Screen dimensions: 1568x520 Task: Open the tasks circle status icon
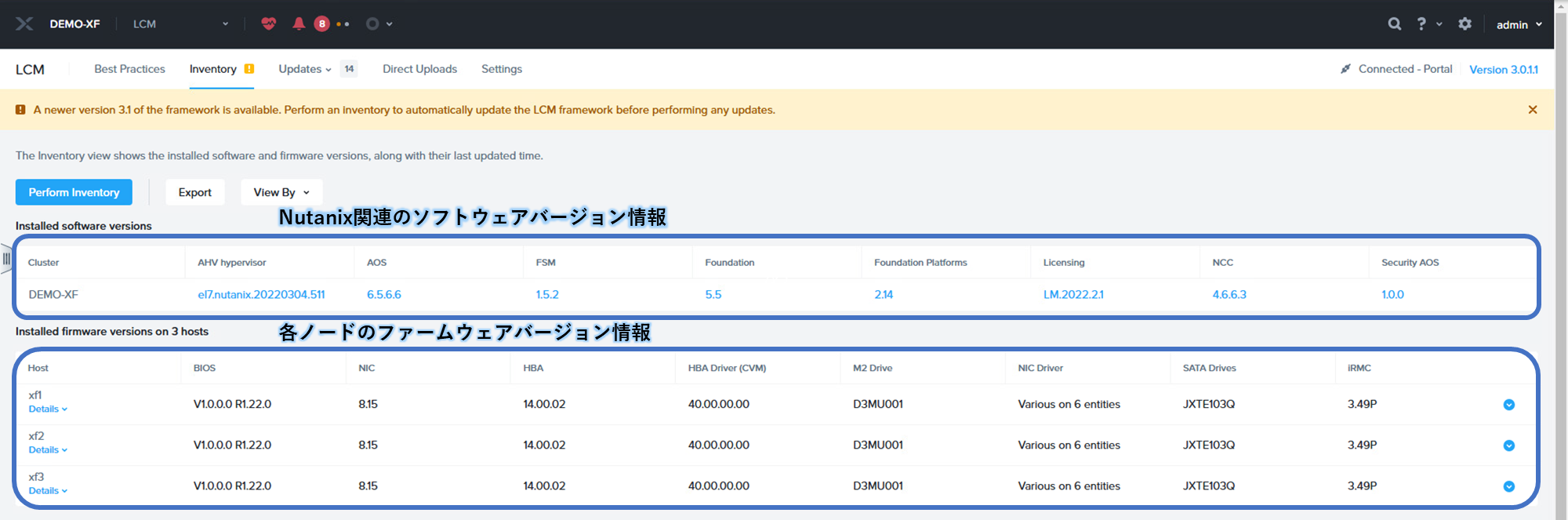point(372,24)
